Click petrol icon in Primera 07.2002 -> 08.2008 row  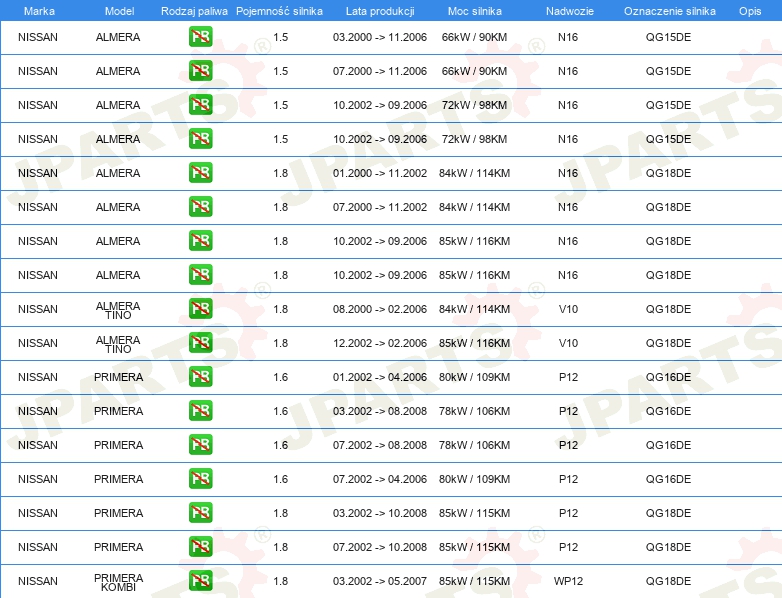200,444
